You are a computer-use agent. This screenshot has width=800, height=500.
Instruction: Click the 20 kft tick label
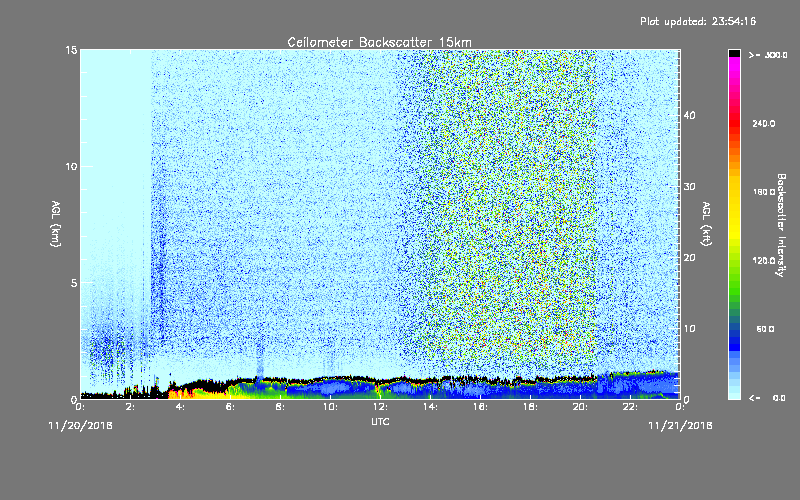click(x=689, y=258)
